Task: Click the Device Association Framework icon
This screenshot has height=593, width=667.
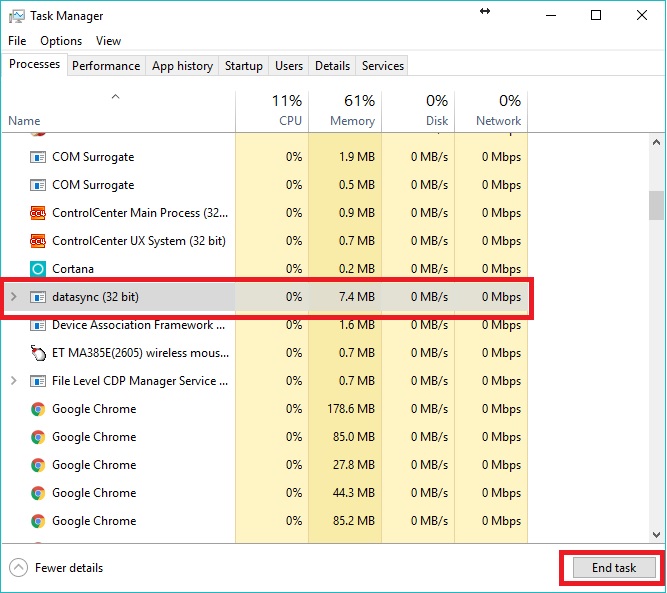Action: click(x=38, y=326)
